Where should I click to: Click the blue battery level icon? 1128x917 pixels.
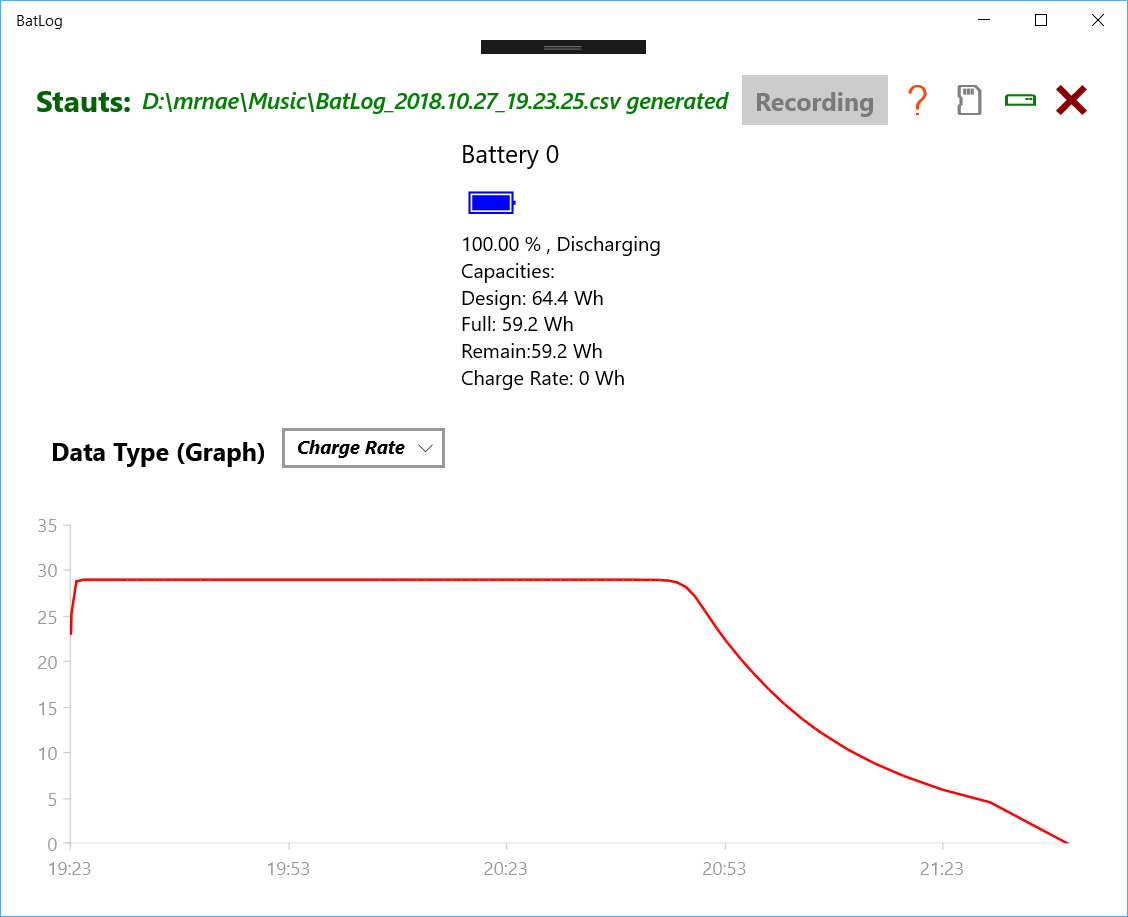[x=491, y=203]
